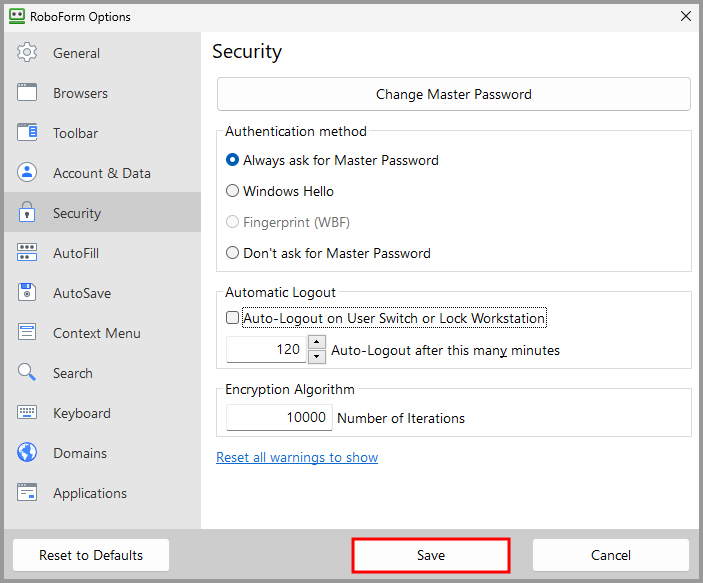Click the Security page heading

tap(247, 52)
